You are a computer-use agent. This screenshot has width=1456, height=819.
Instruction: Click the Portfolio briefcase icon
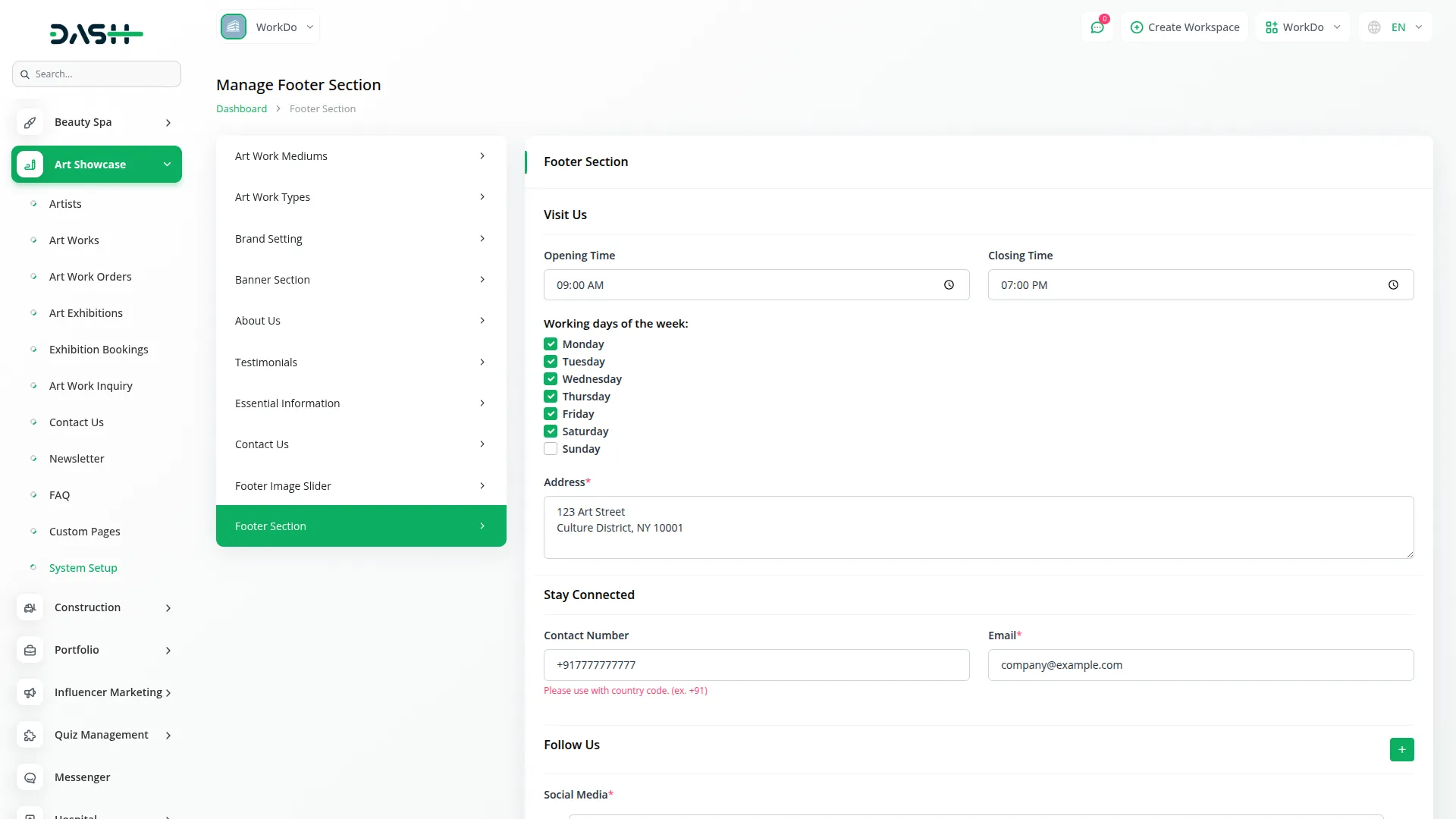(30, 650)
